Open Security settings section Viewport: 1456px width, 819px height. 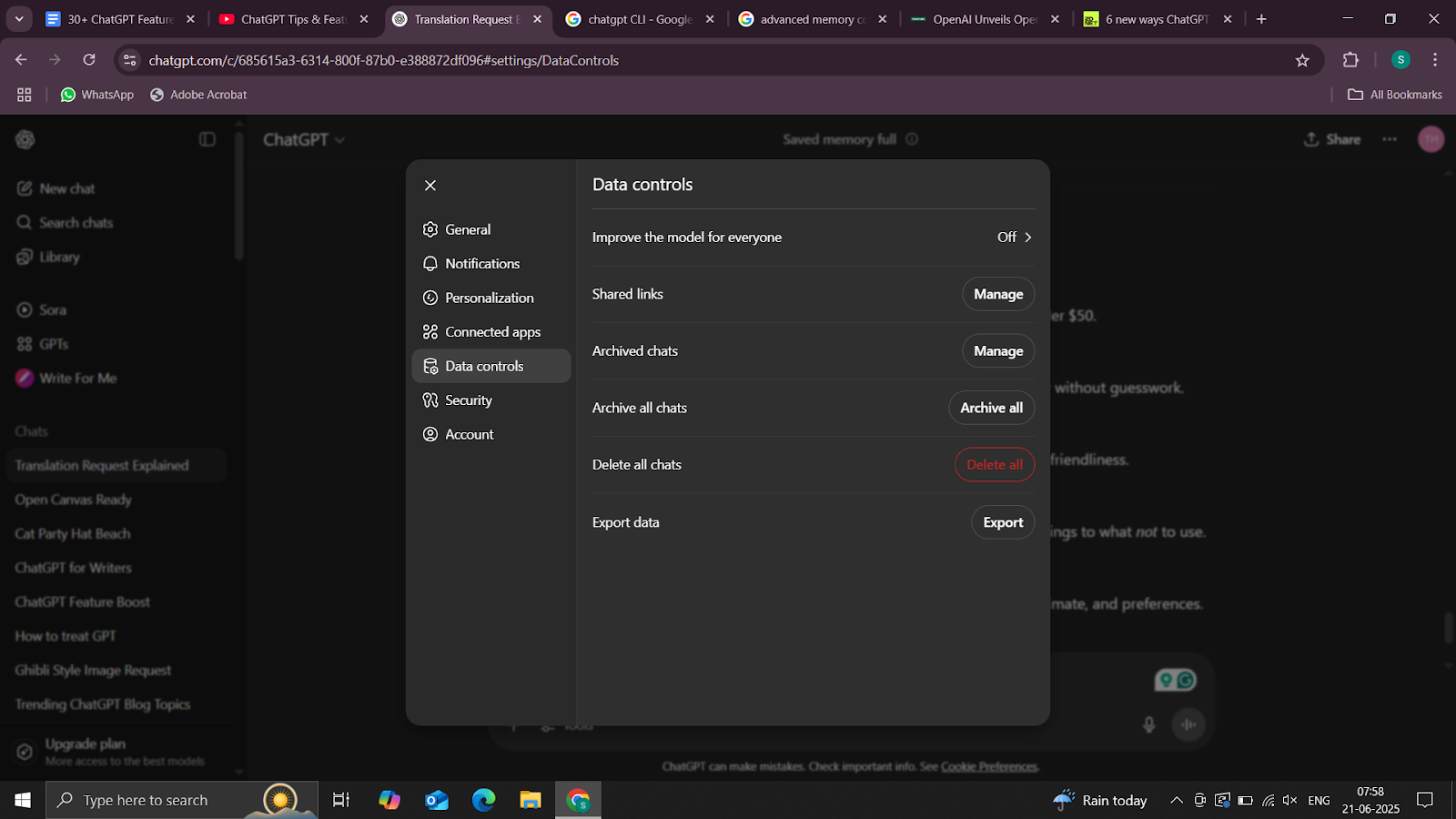(x=490, y=399)
